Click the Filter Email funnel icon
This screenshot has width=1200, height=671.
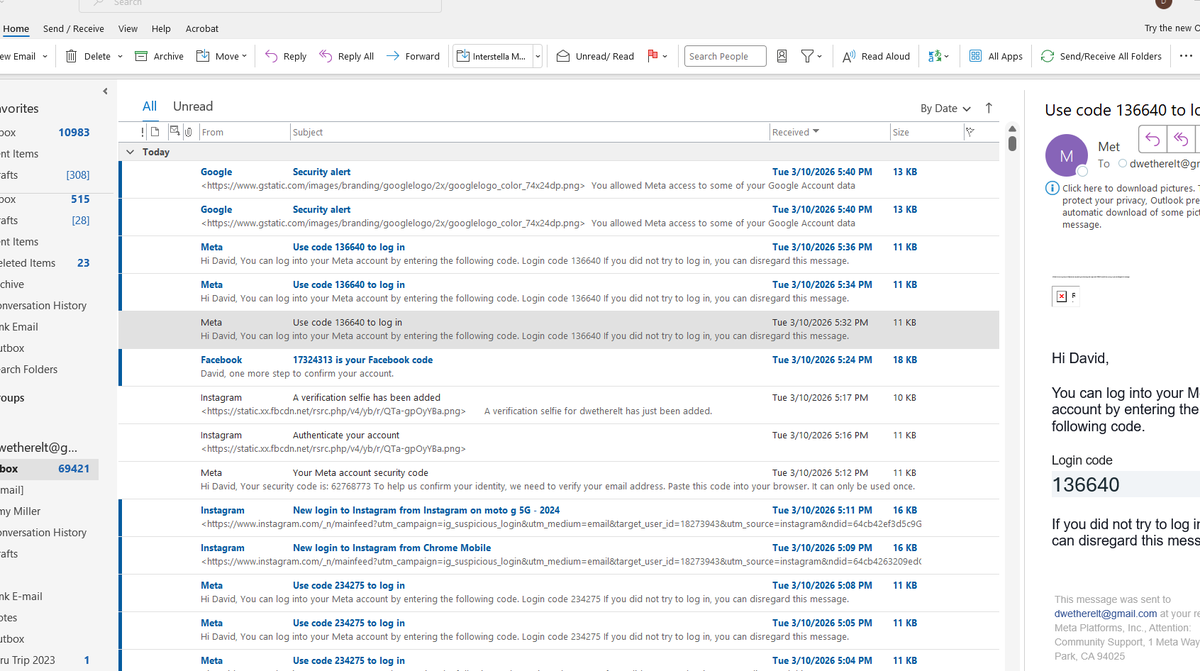[x=806, y=56]
